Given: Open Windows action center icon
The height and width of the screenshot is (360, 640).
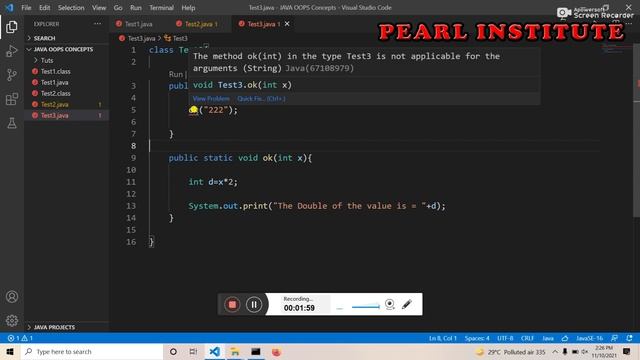Looking at the screenshot, I should 627,352.
